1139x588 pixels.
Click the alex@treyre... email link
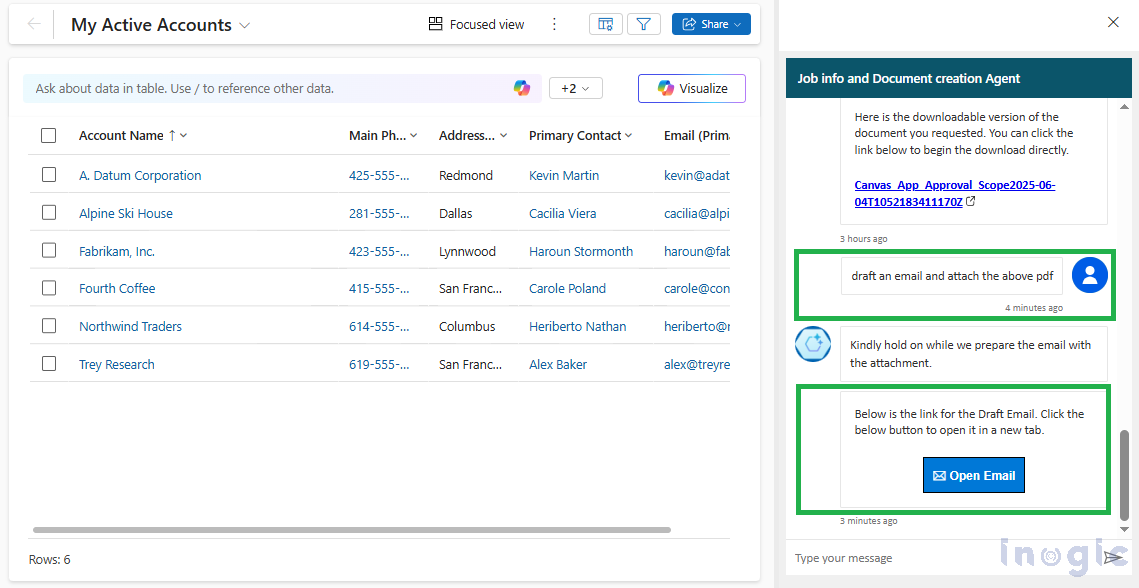click(697, 364)
